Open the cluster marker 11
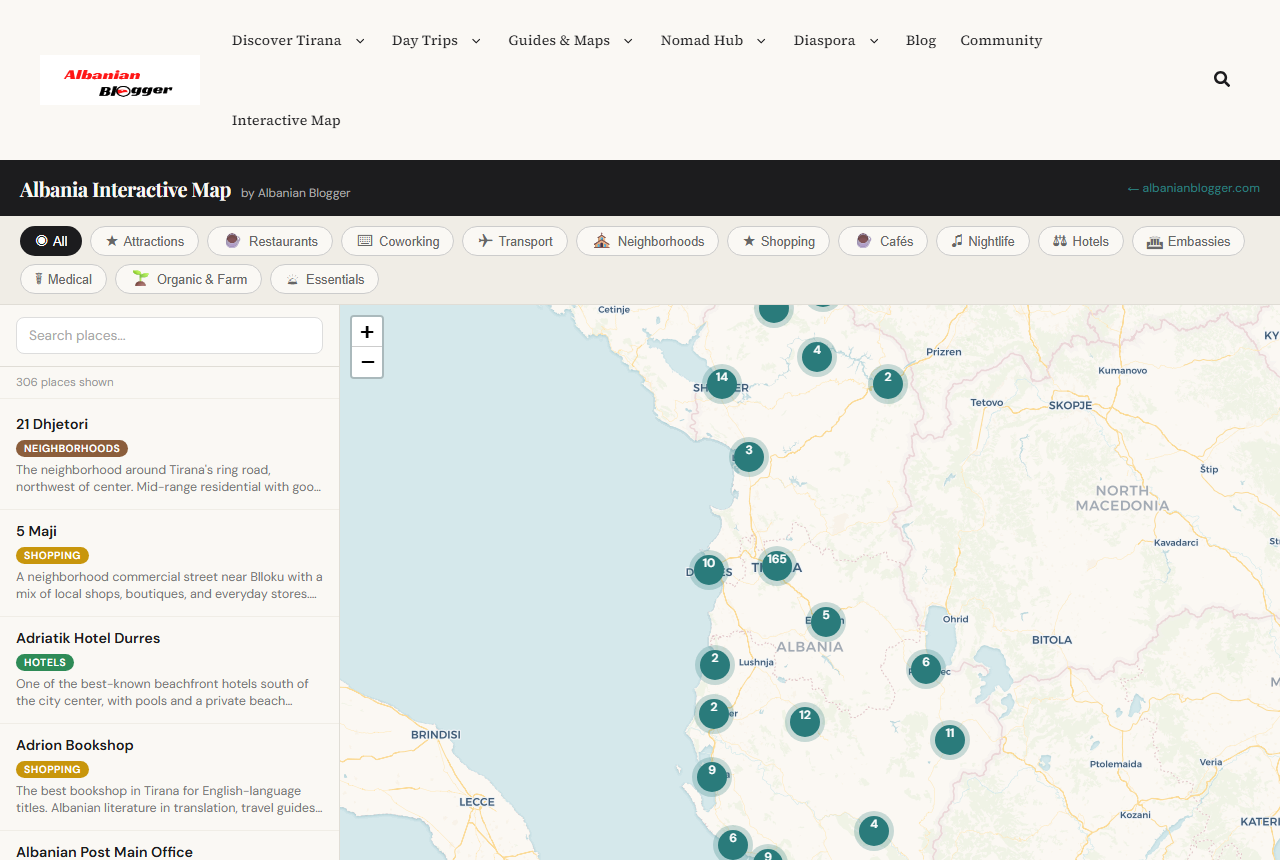This screenshot has width=1280, height=860. (950, 739)
